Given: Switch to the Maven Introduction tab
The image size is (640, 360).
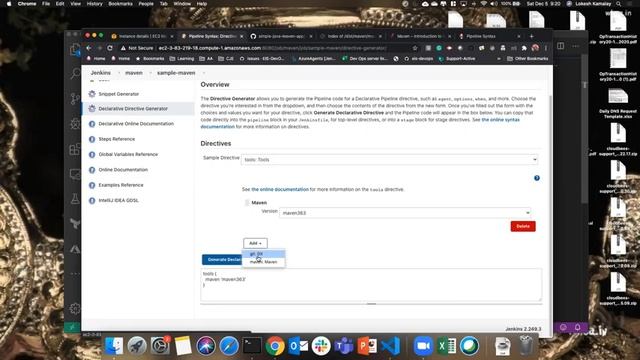Looking at the screenshot, I should 419,36.
